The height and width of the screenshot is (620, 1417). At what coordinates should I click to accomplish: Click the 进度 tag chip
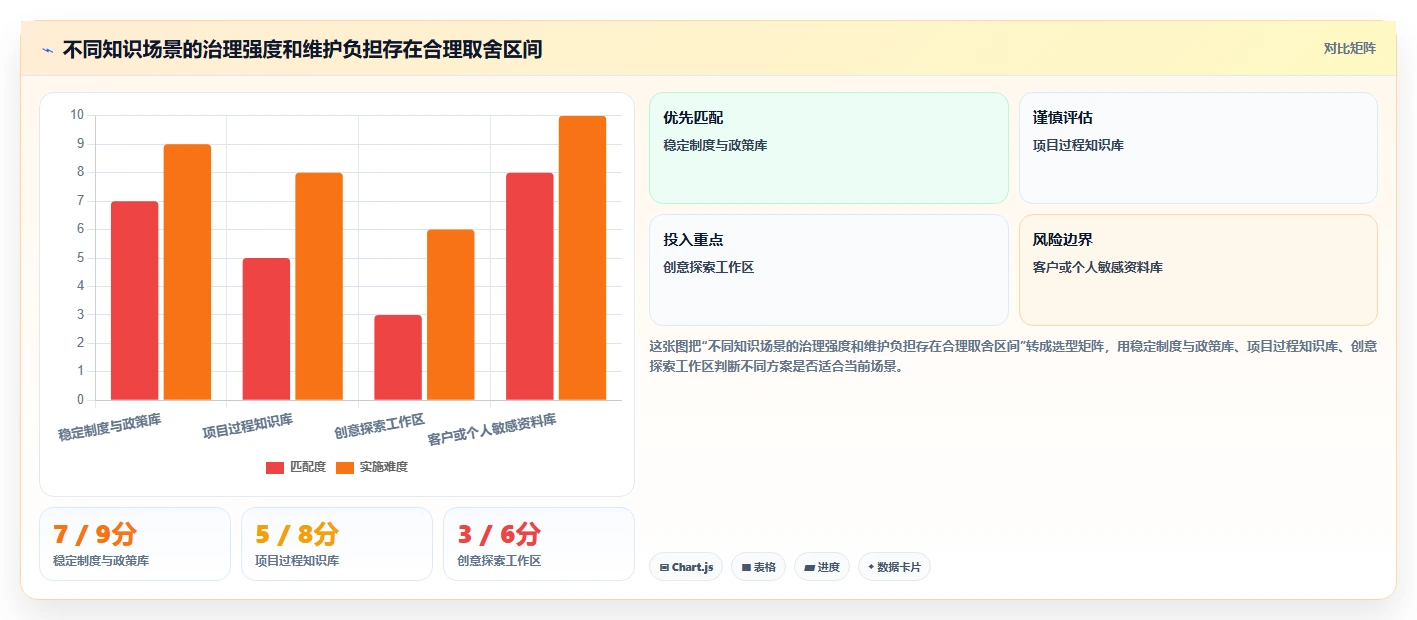coord(822,567)
